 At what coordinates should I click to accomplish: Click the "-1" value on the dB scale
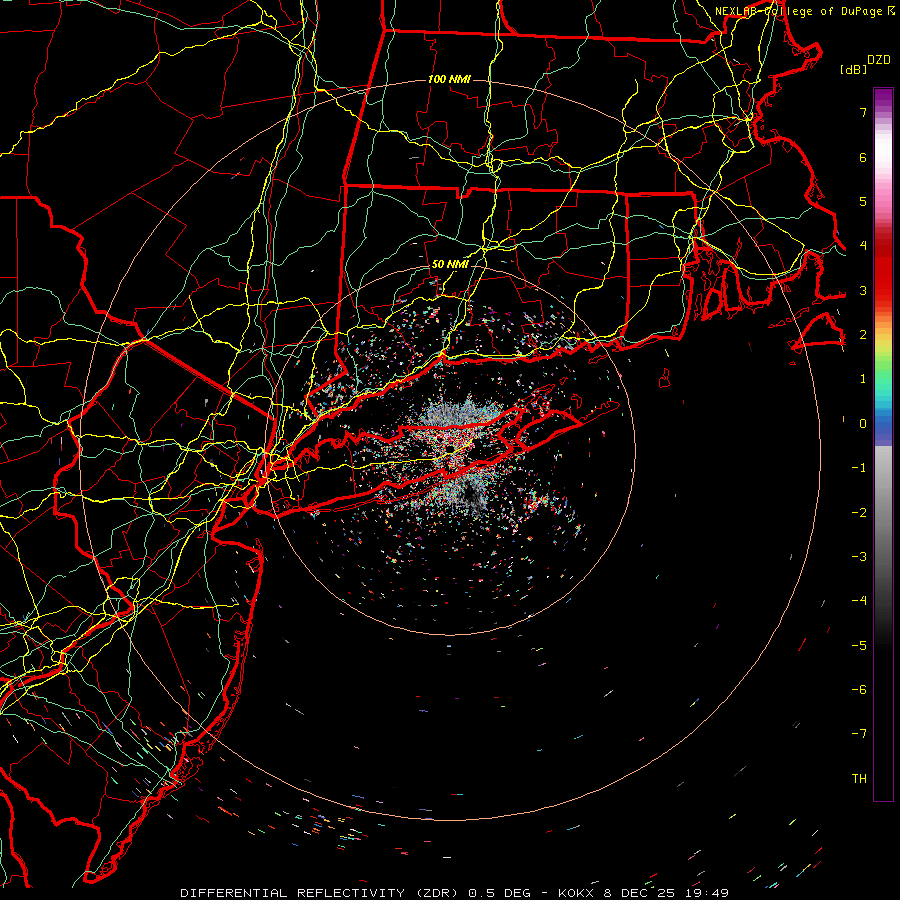859,468
